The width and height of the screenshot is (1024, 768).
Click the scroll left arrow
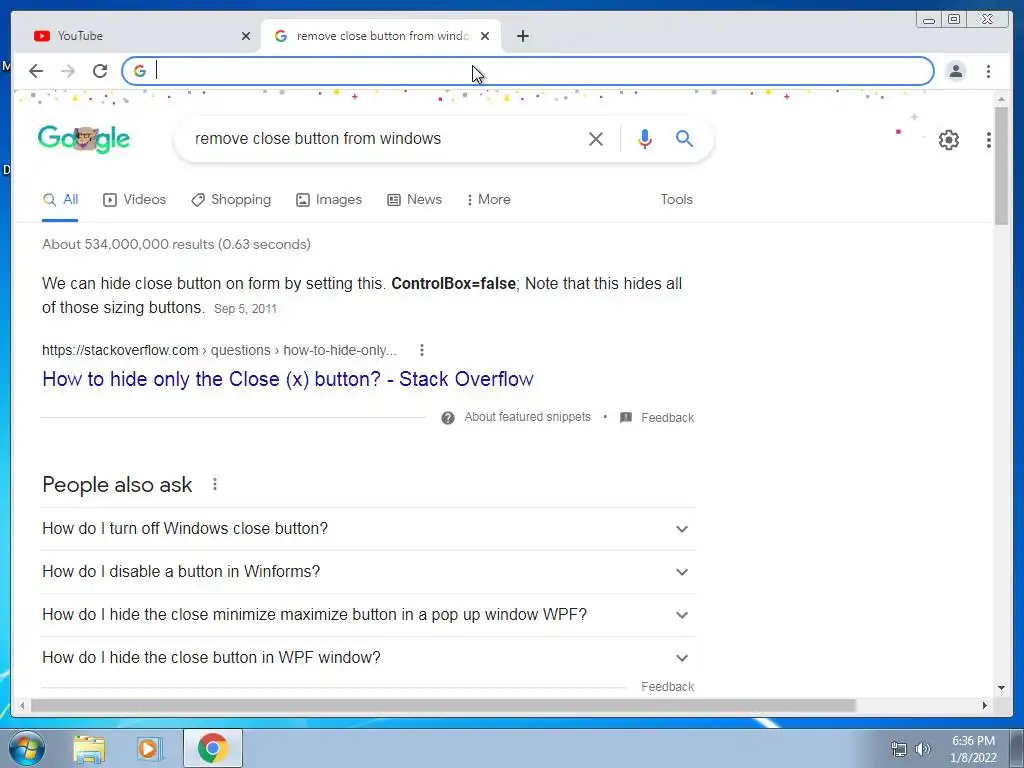pyautogui.click(x=22, y=705)
